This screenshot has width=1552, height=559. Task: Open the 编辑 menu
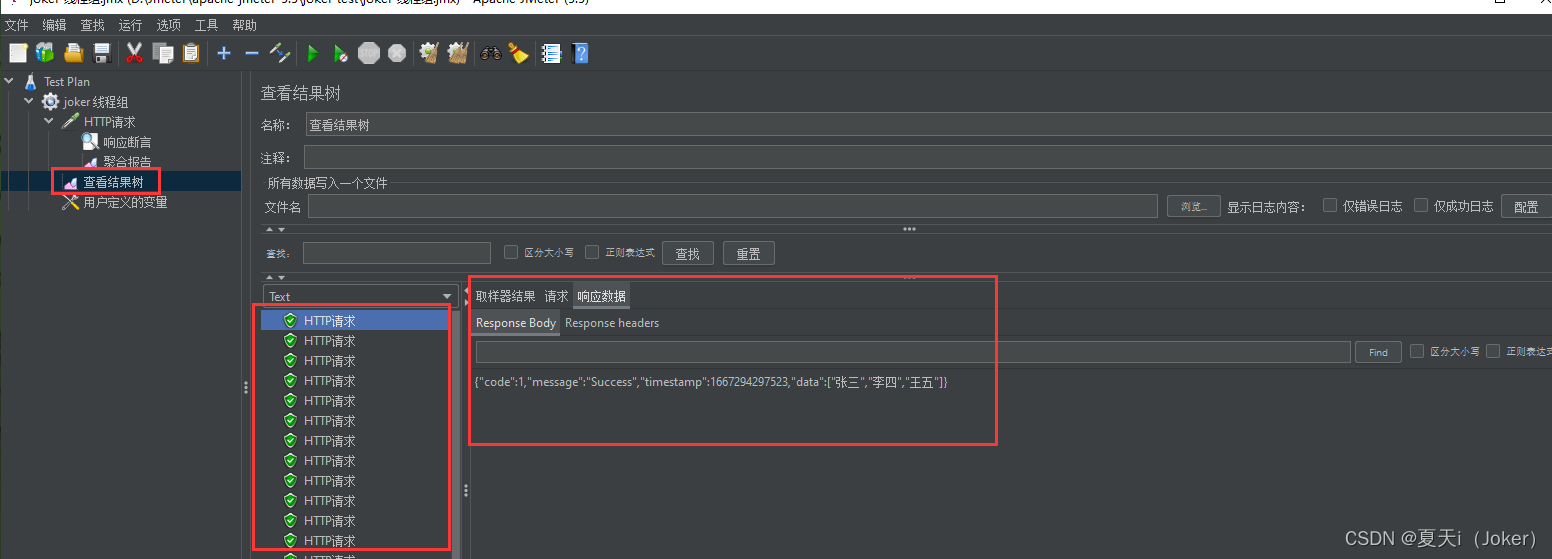point(54,25)
